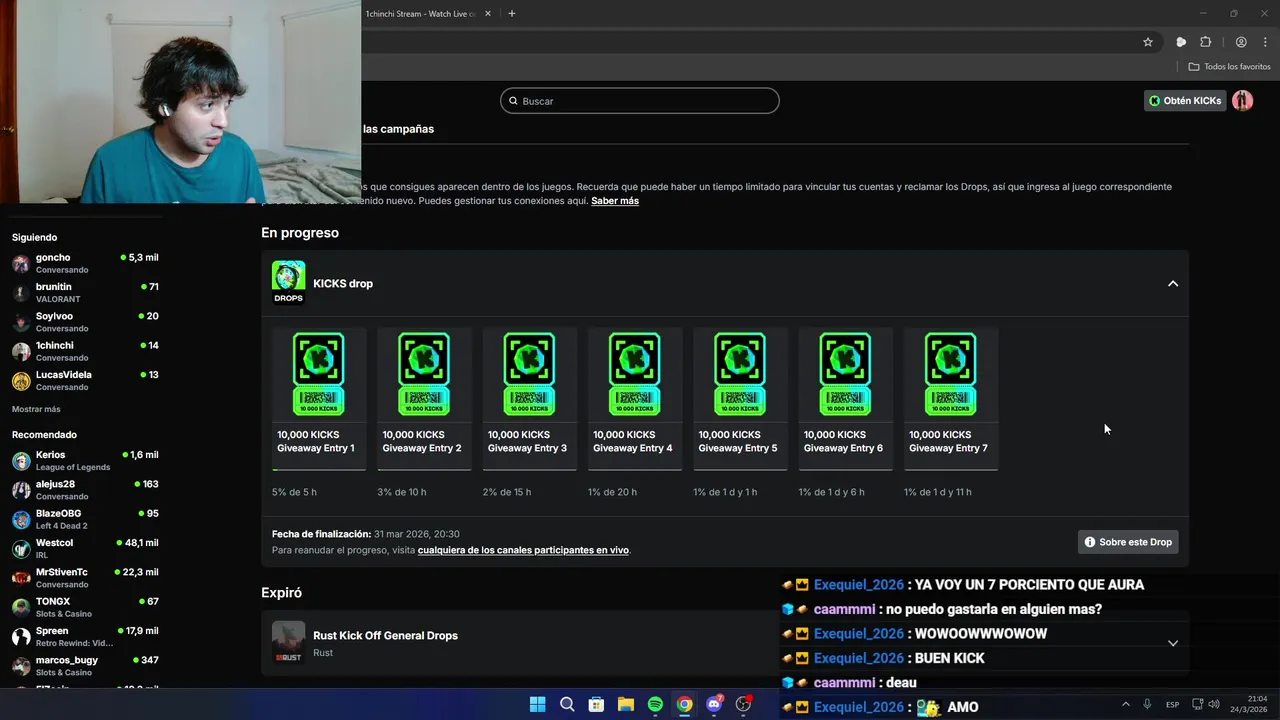Screen dimensions: 1280x720
Task: Open Chrome three-dot menu
Action: pos(1265,42)
